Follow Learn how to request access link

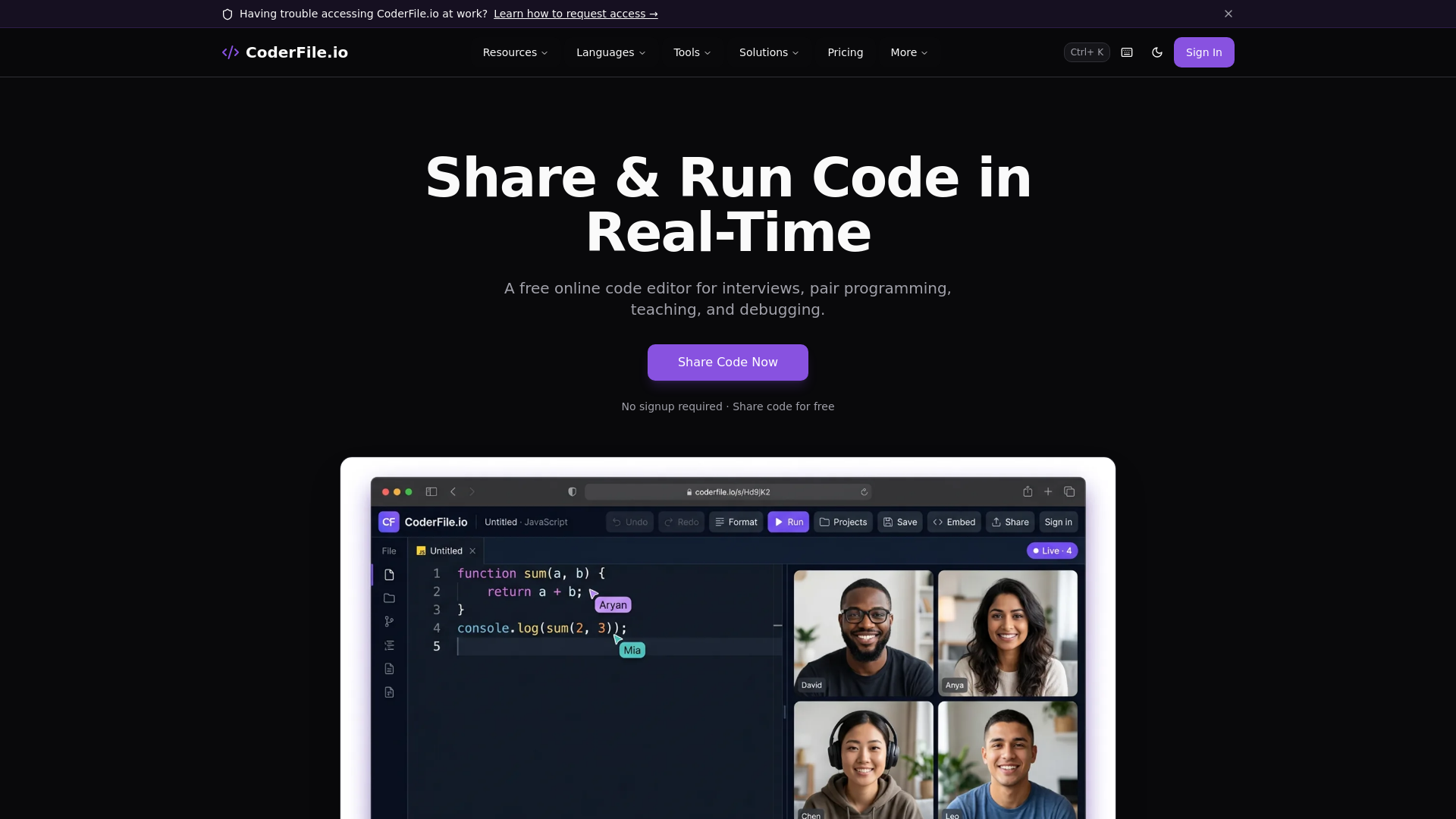point(576,14)
